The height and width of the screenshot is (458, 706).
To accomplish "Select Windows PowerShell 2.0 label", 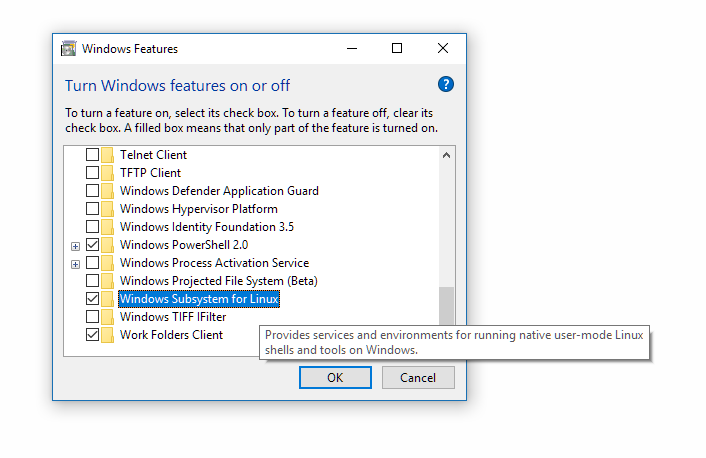I will 184,245.
